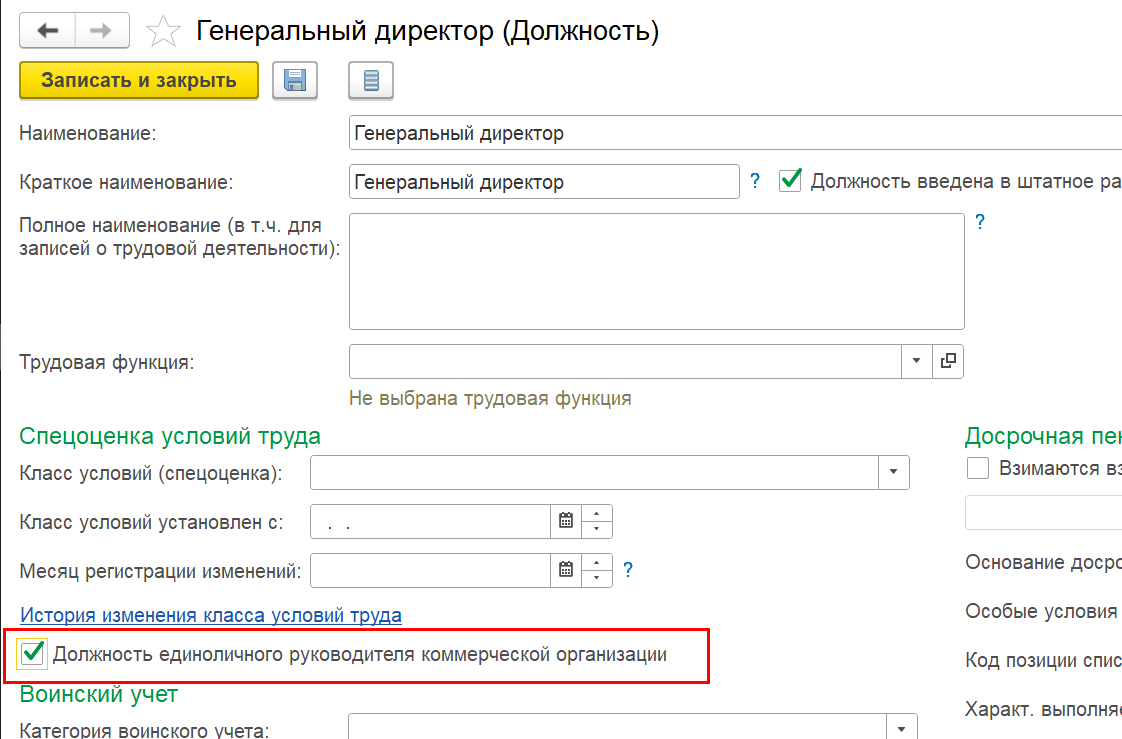
Task: Click into the 'Полное наименование' text area
Action: pos(656,270)
